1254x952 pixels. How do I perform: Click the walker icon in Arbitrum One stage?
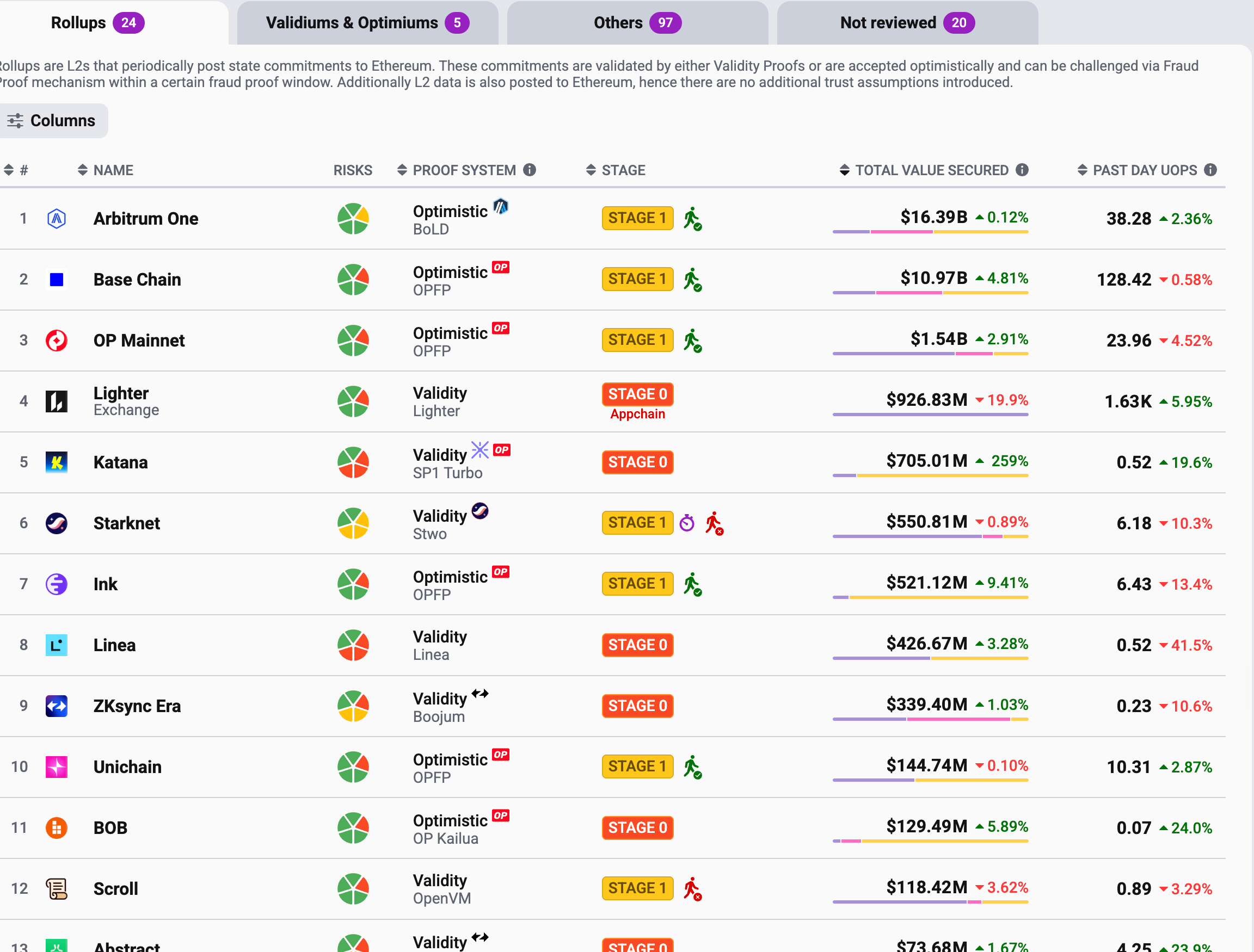point(692,219)
